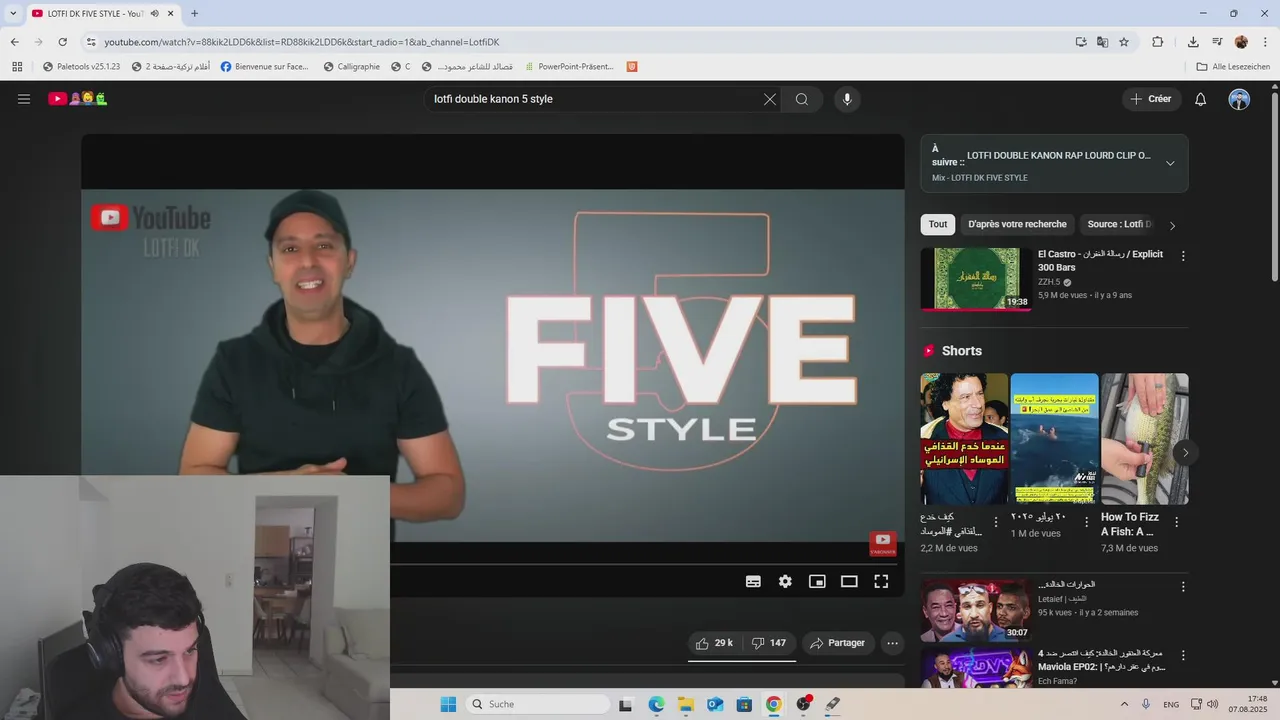Open YouTube notifications bell
This screenshot has width=1280, height=720.
(x=1201, y=99)
